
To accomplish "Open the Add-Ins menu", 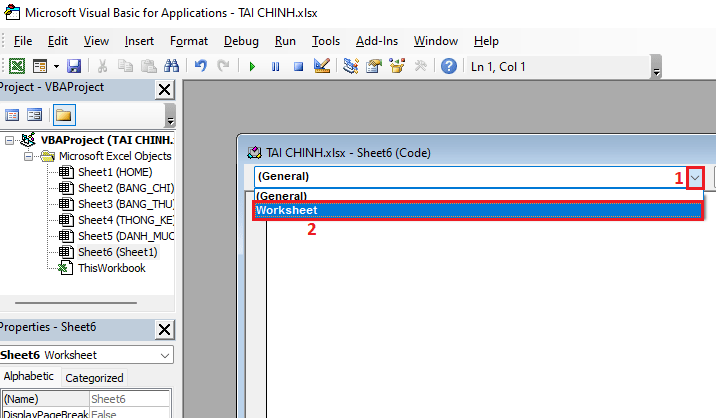I will point(377,41).
